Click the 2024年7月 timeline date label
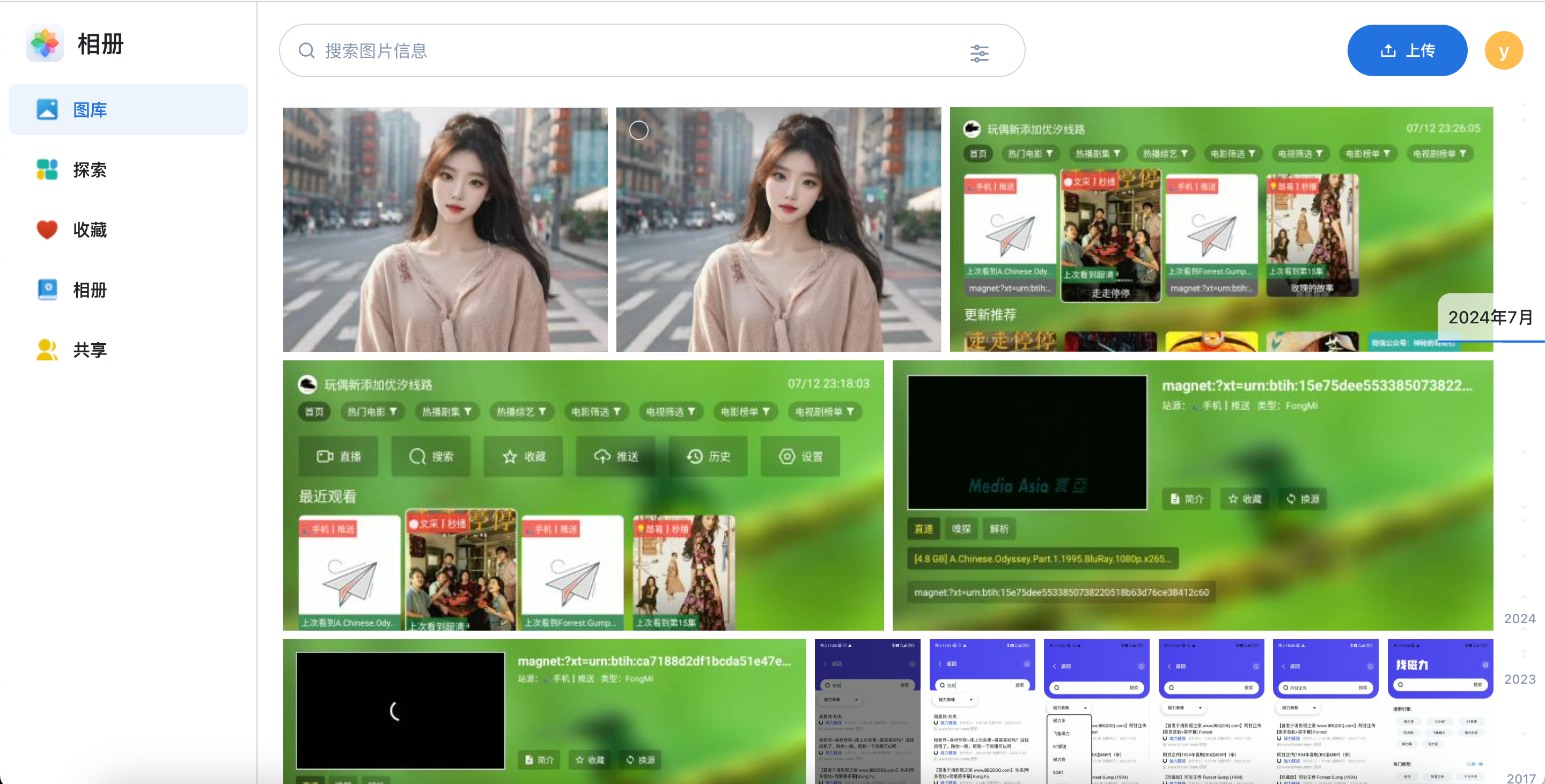This screenshot has width=1545, height=784. click(x=1490, y=317)
